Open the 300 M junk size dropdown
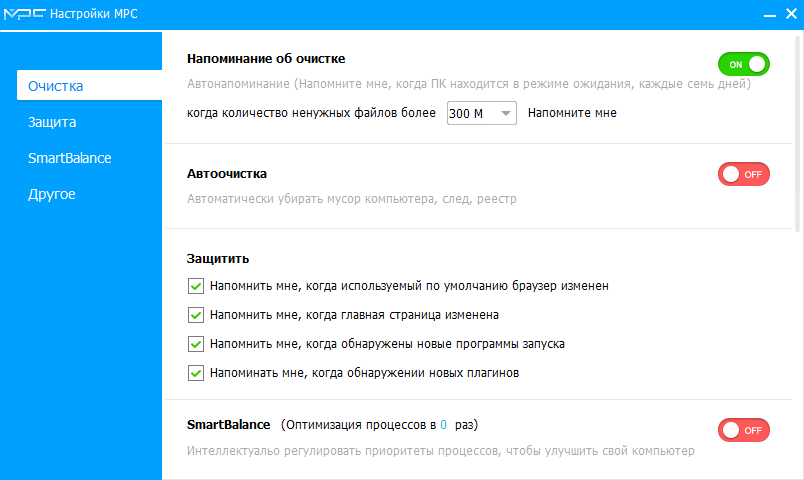Screen dimensions: 804x480 coord(481,113)
